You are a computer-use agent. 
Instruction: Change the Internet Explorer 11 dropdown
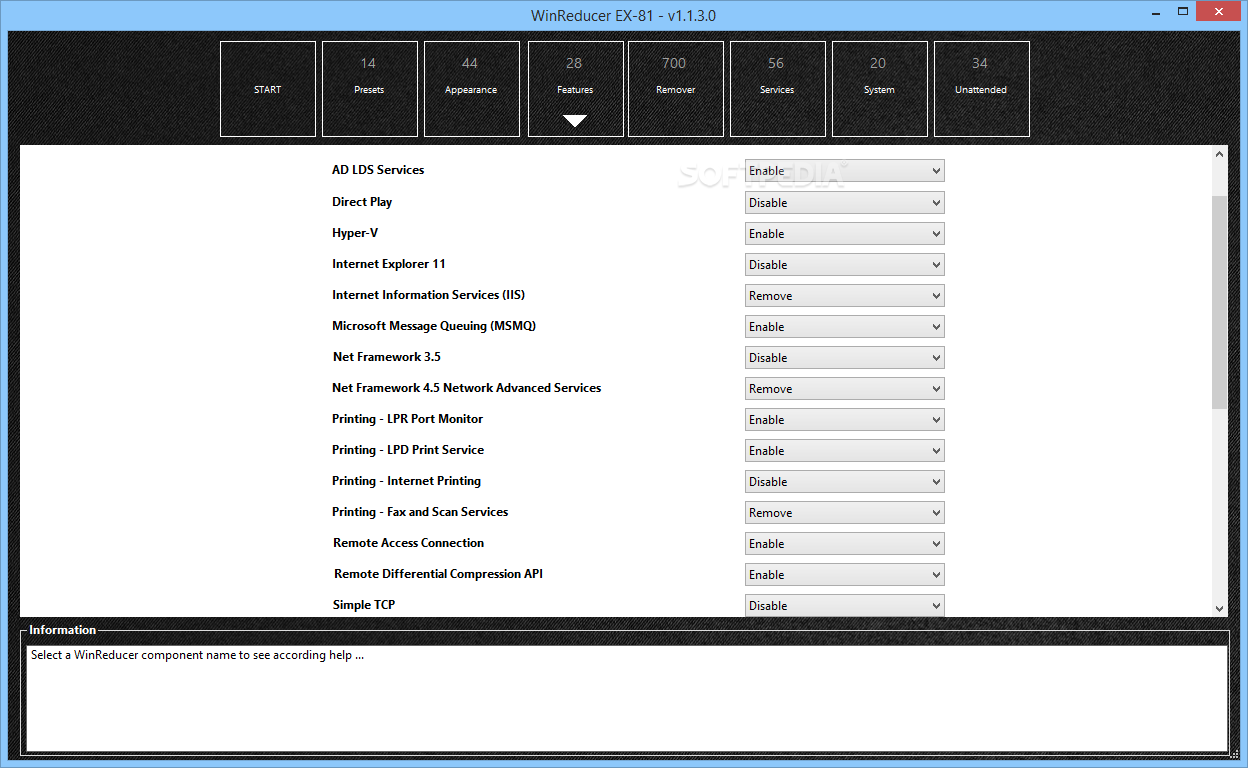[845, 265]
